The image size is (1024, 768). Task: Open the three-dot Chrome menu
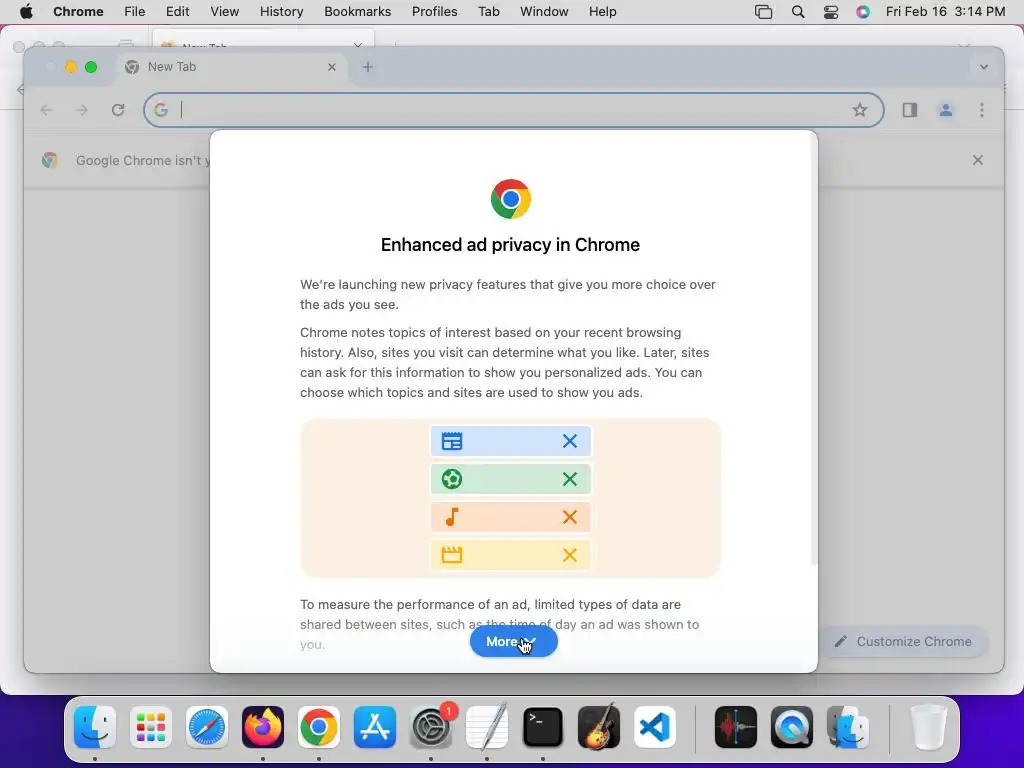coord(982,110)
